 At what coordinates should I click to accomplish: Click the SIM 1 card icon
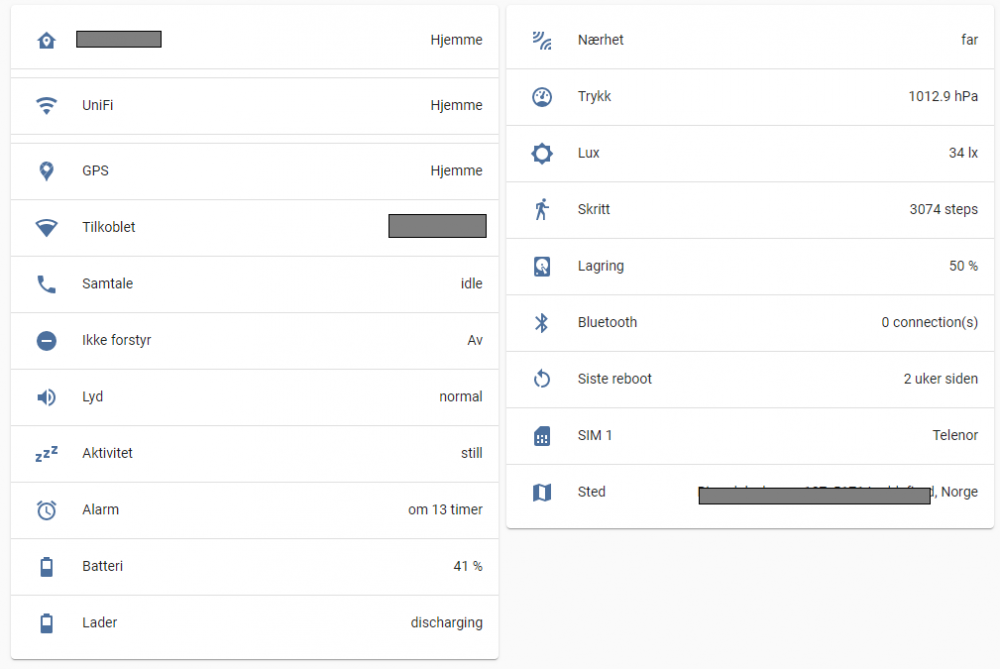point(542,436)
